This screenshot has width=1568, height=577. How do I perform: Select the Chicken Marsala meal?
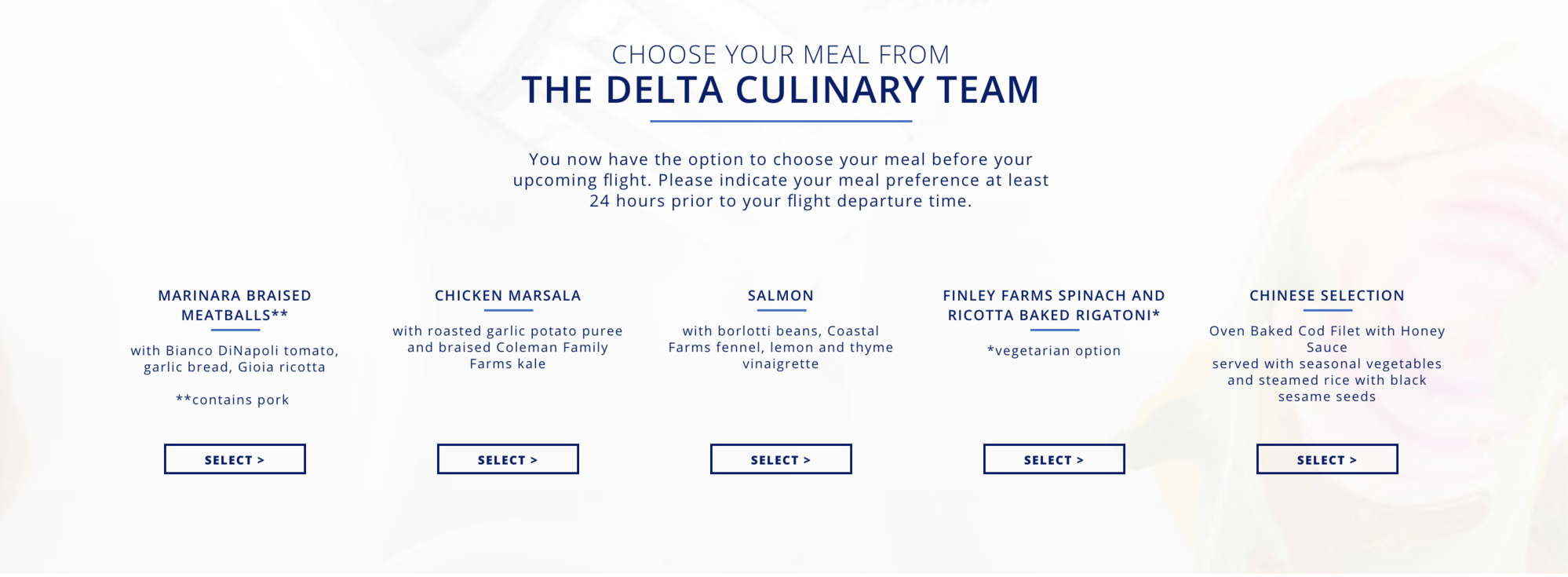(508, 459)
